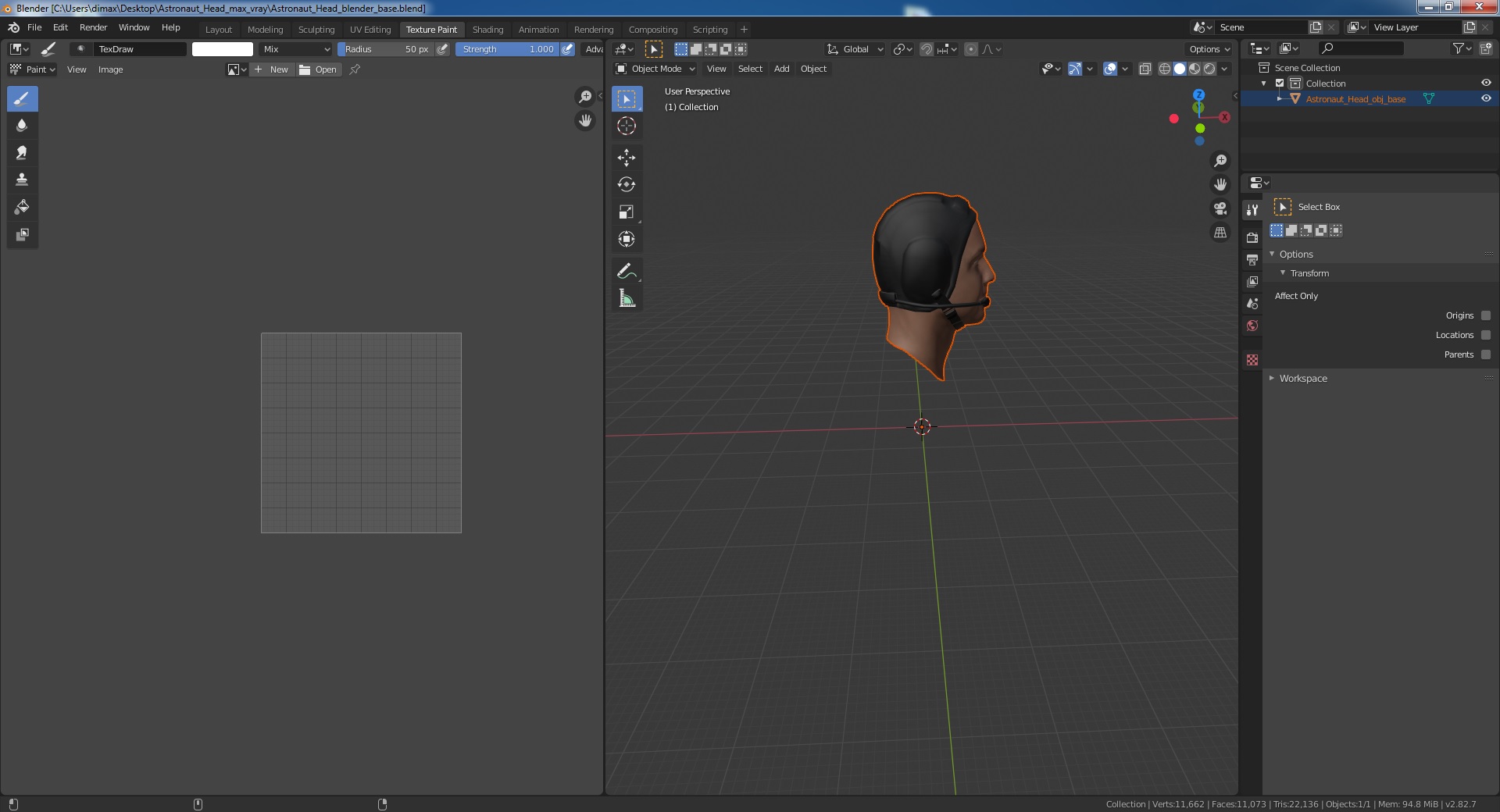The height and width of the screenshot is (812, 1500).
Task: Click the New image button
Action: [272, 69]
